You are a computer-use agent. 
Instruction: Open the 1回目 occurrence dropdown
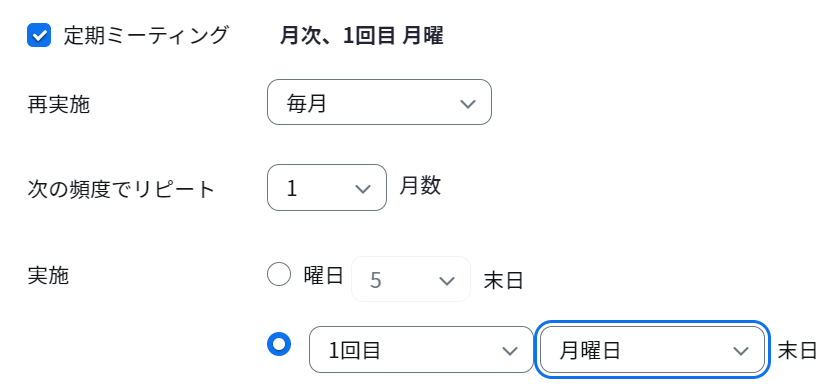point(421,349)
